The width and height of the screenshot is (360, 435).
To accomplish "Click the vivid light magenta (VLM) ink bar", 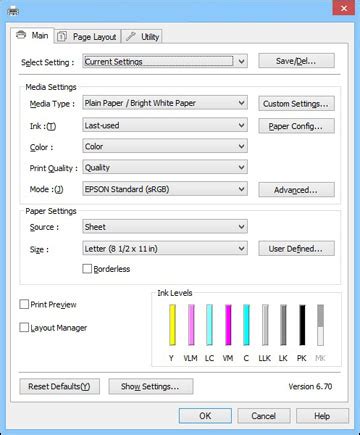I will [191, 325].
